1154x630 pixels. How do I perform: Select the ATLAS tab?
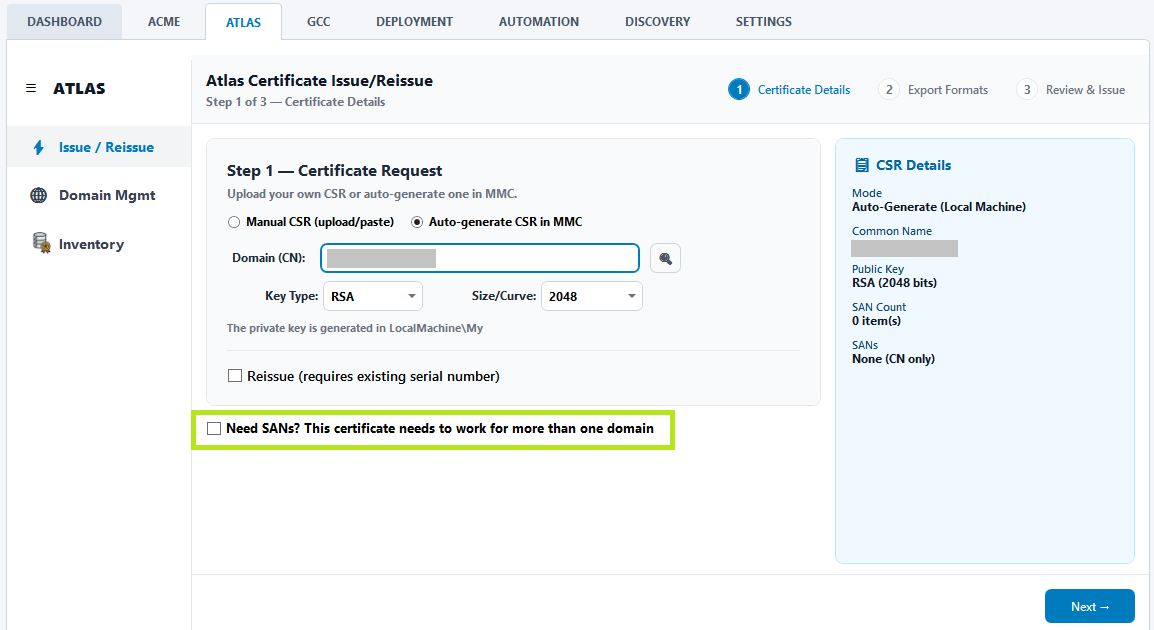click(243, 22)
